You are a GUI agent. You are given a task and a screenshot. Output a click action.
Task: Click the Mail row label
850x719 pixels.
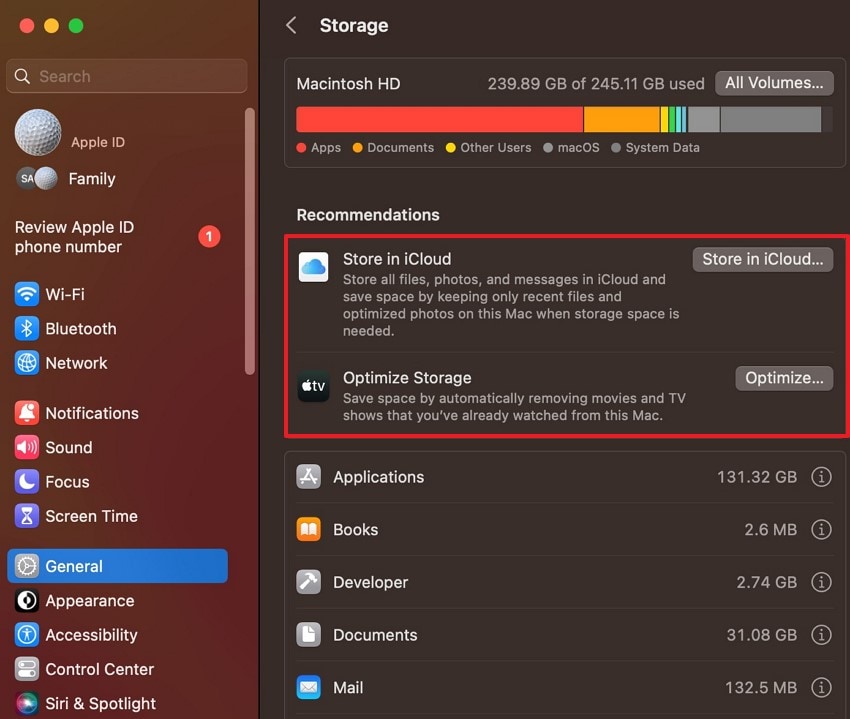pyautogui.click(x=348, y=688)
